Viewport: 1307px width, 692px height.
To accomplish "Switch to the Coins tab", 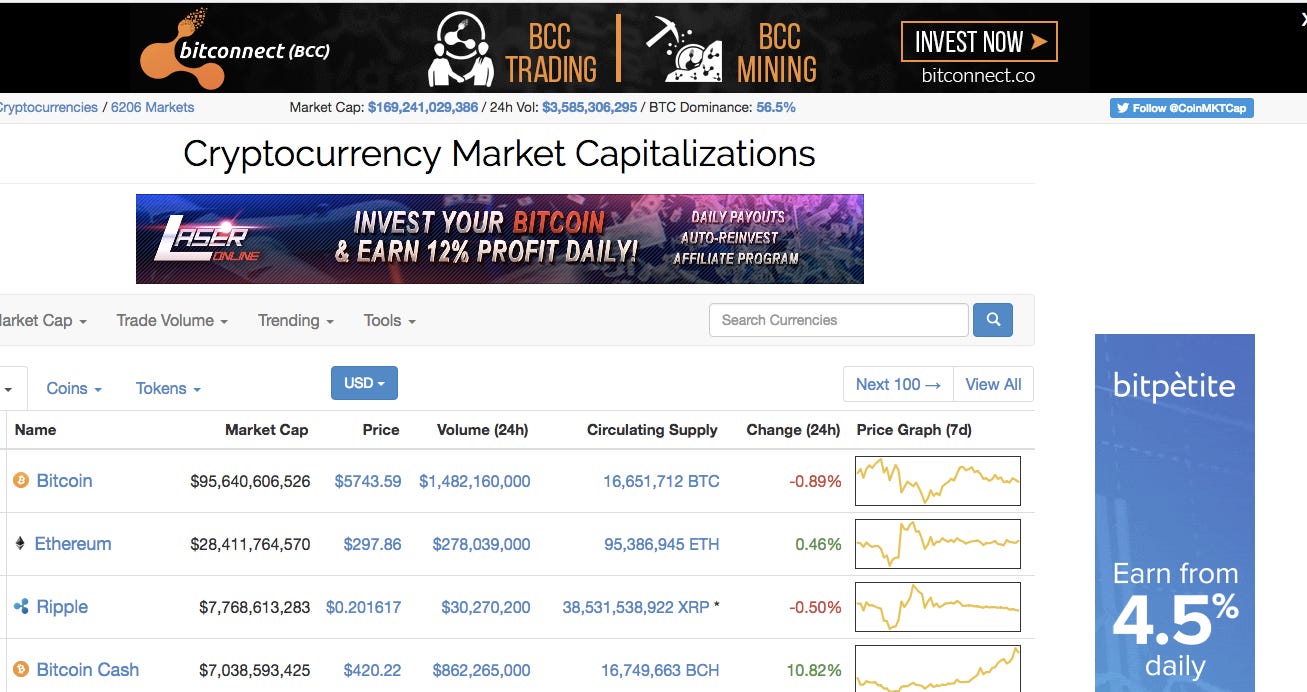I will click(74, 388).
